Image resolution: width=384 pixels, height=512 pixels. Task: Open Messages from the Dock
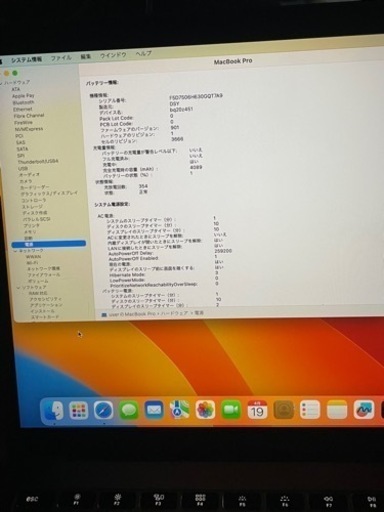click(129, 410)
